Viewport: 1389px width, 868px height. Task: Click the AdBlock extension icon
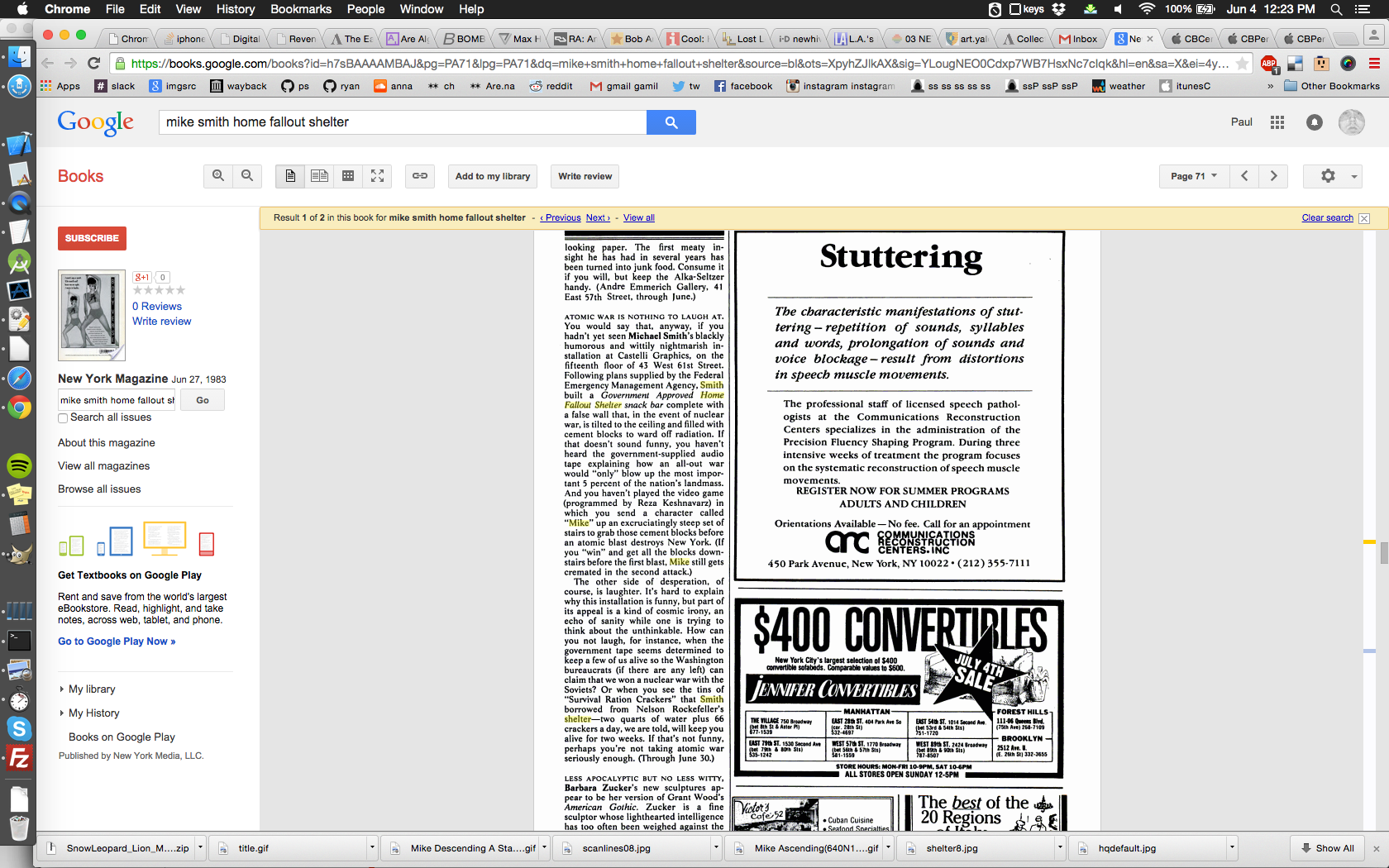point(1269,64)
